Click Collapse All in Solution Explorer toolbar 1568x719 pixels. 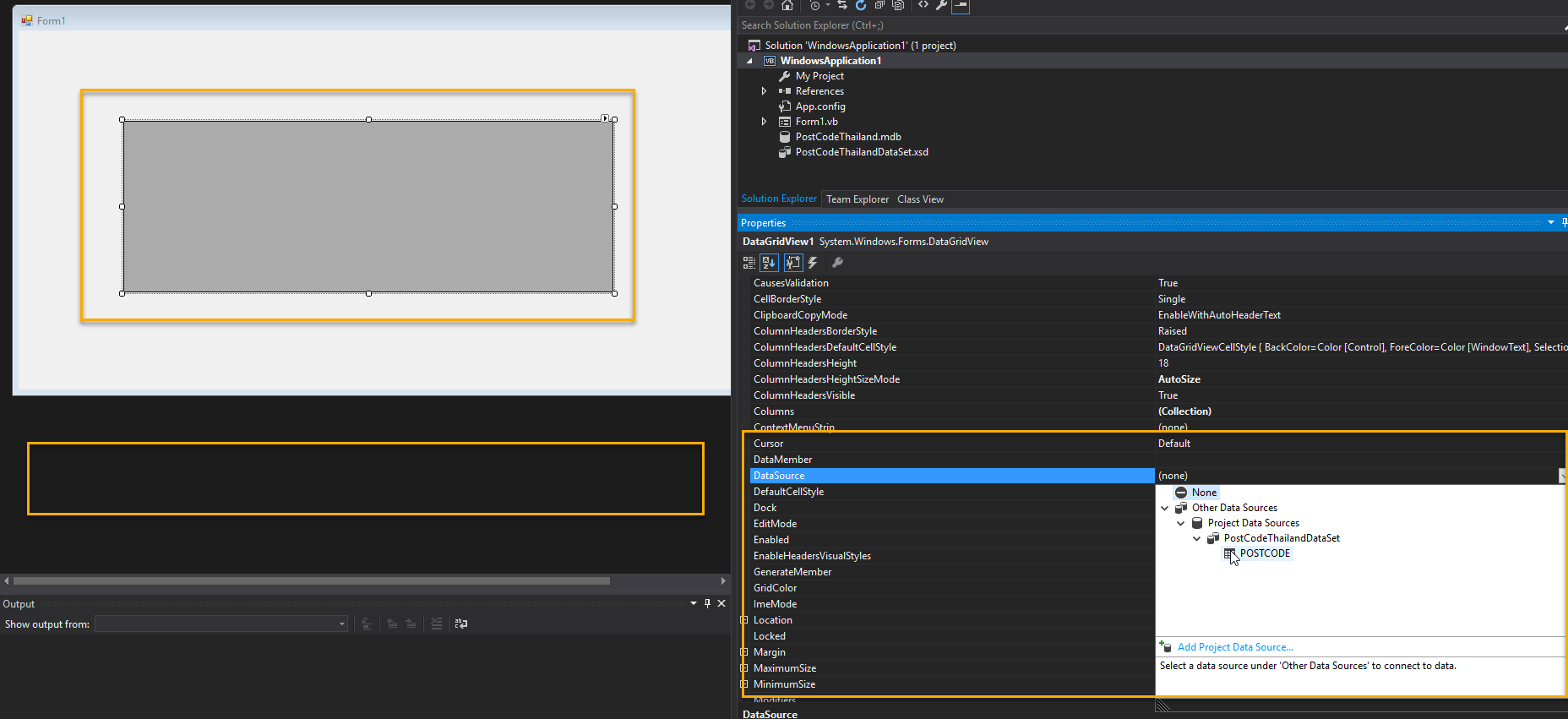pyautogui.click(x=879, y=5)
